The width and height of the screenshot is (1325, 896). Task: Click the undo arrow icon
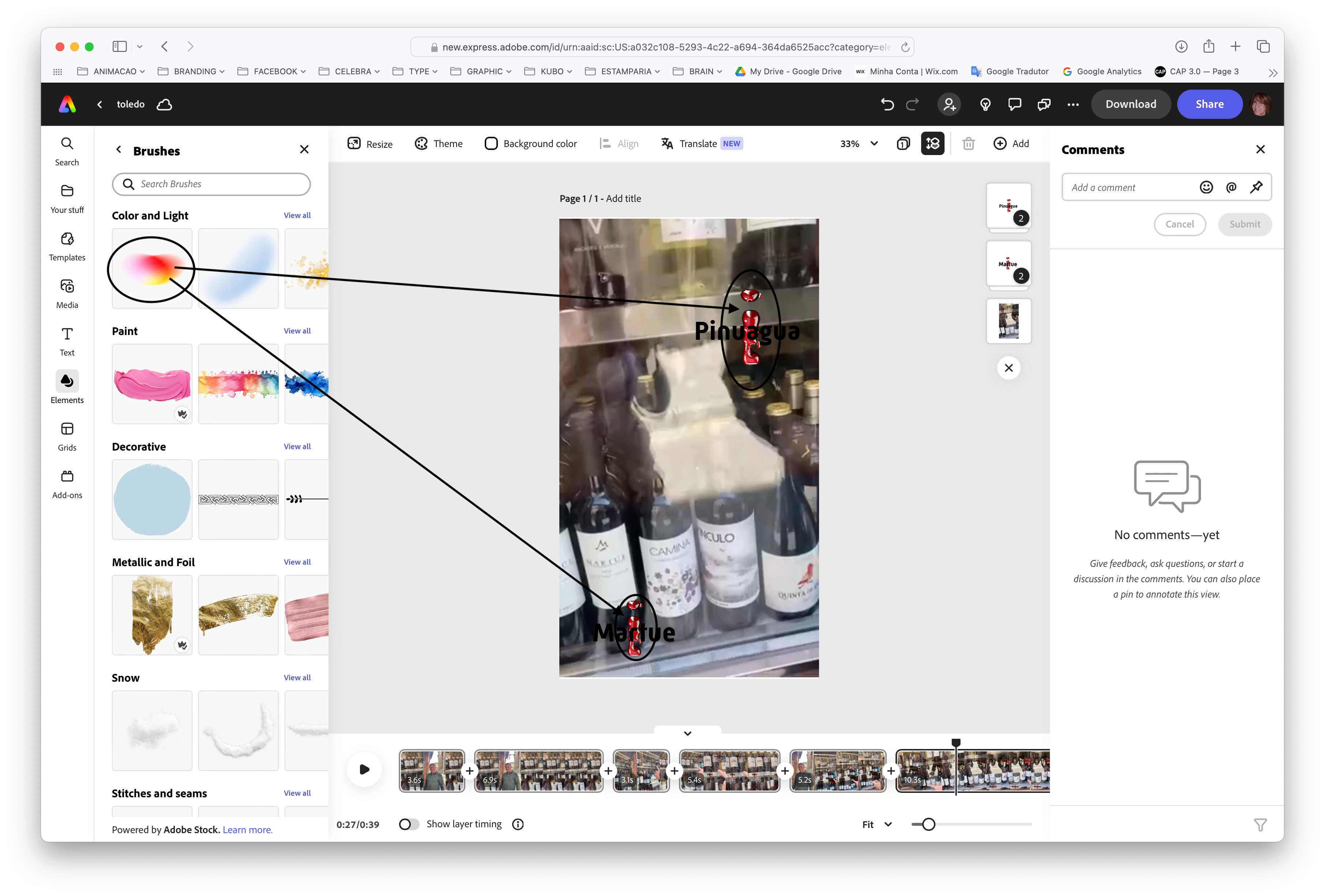coord(887,104)
